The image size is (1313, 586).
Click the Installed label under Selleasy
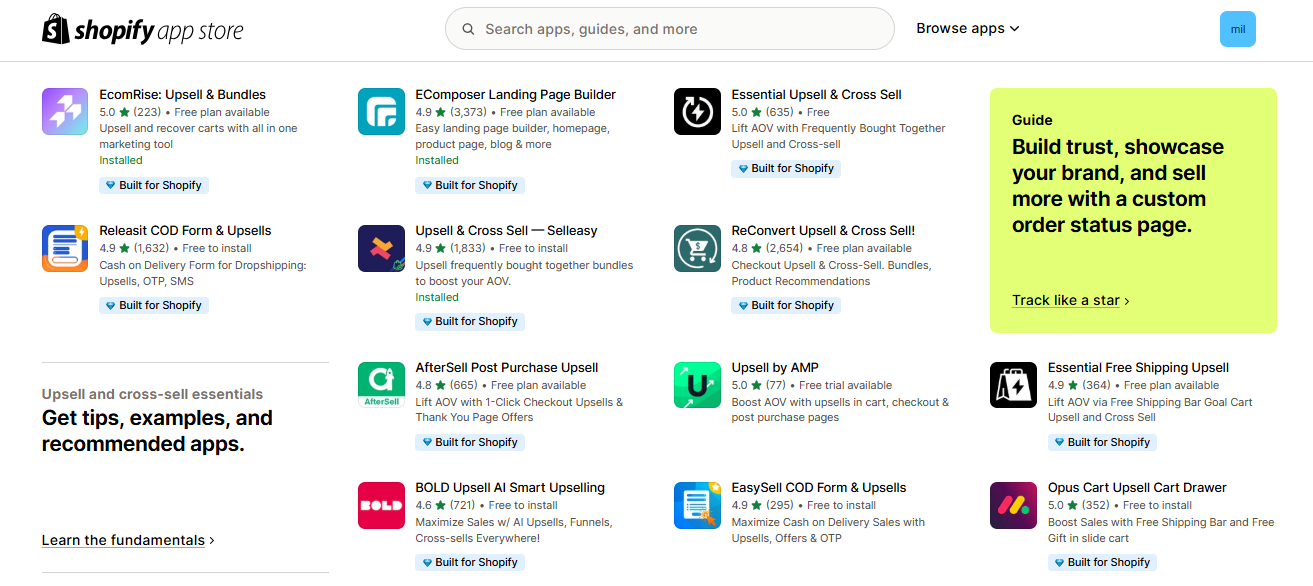437,297
